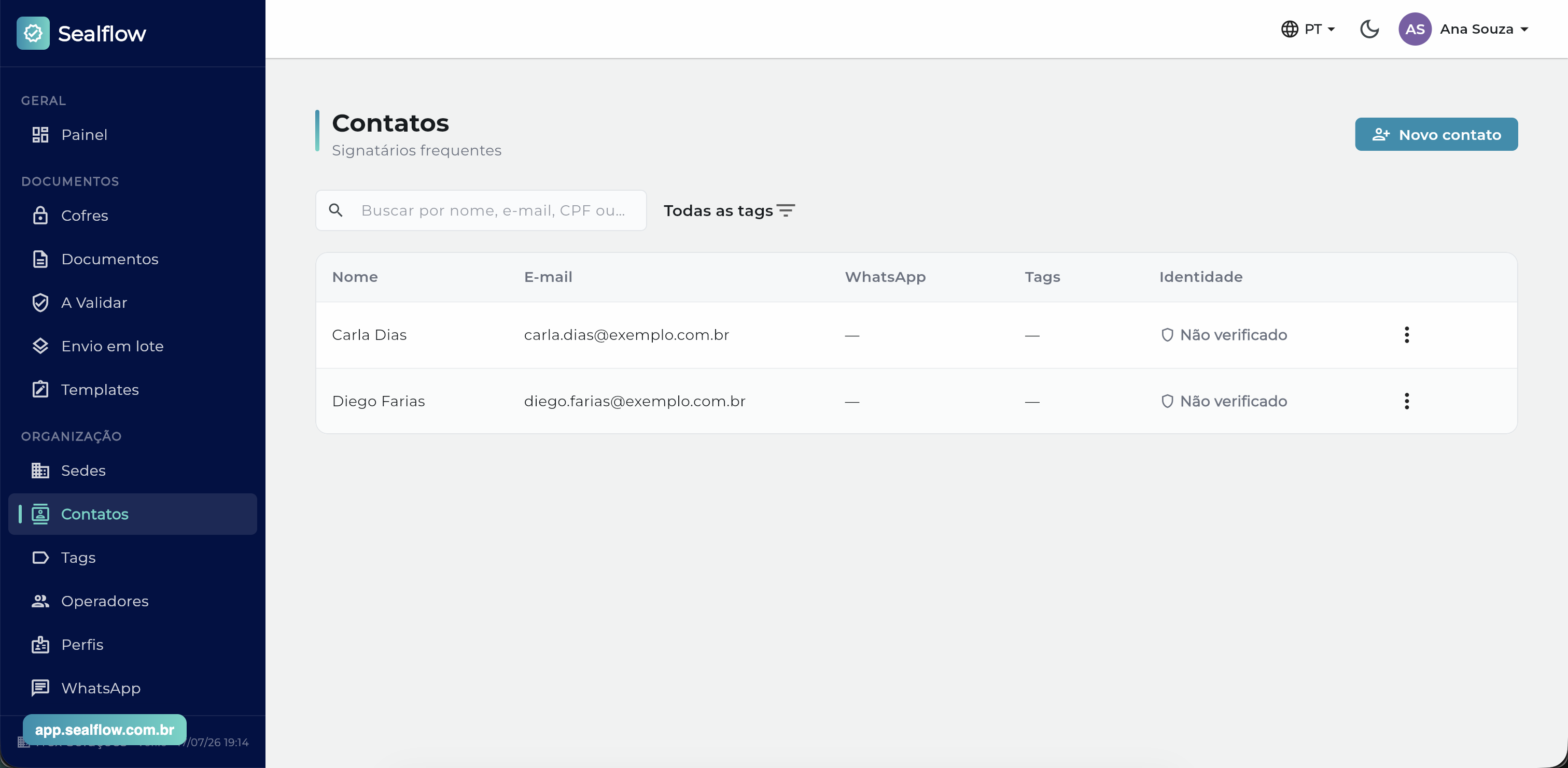Click the AS user avatar
The image size is (1568, 768).
click(x=1414, y=29)
